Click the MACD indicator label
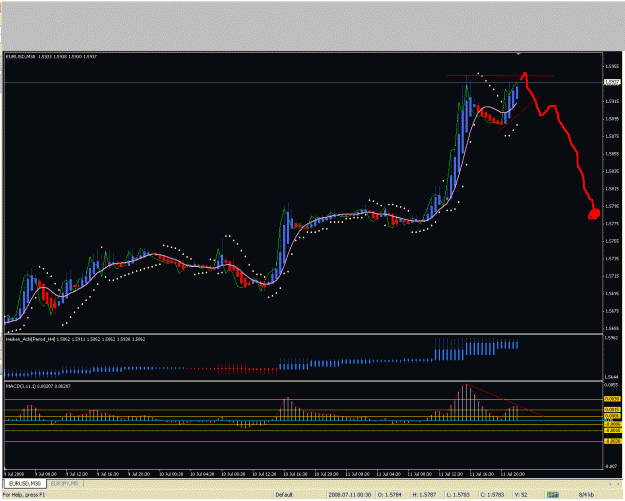 point(38,386)
